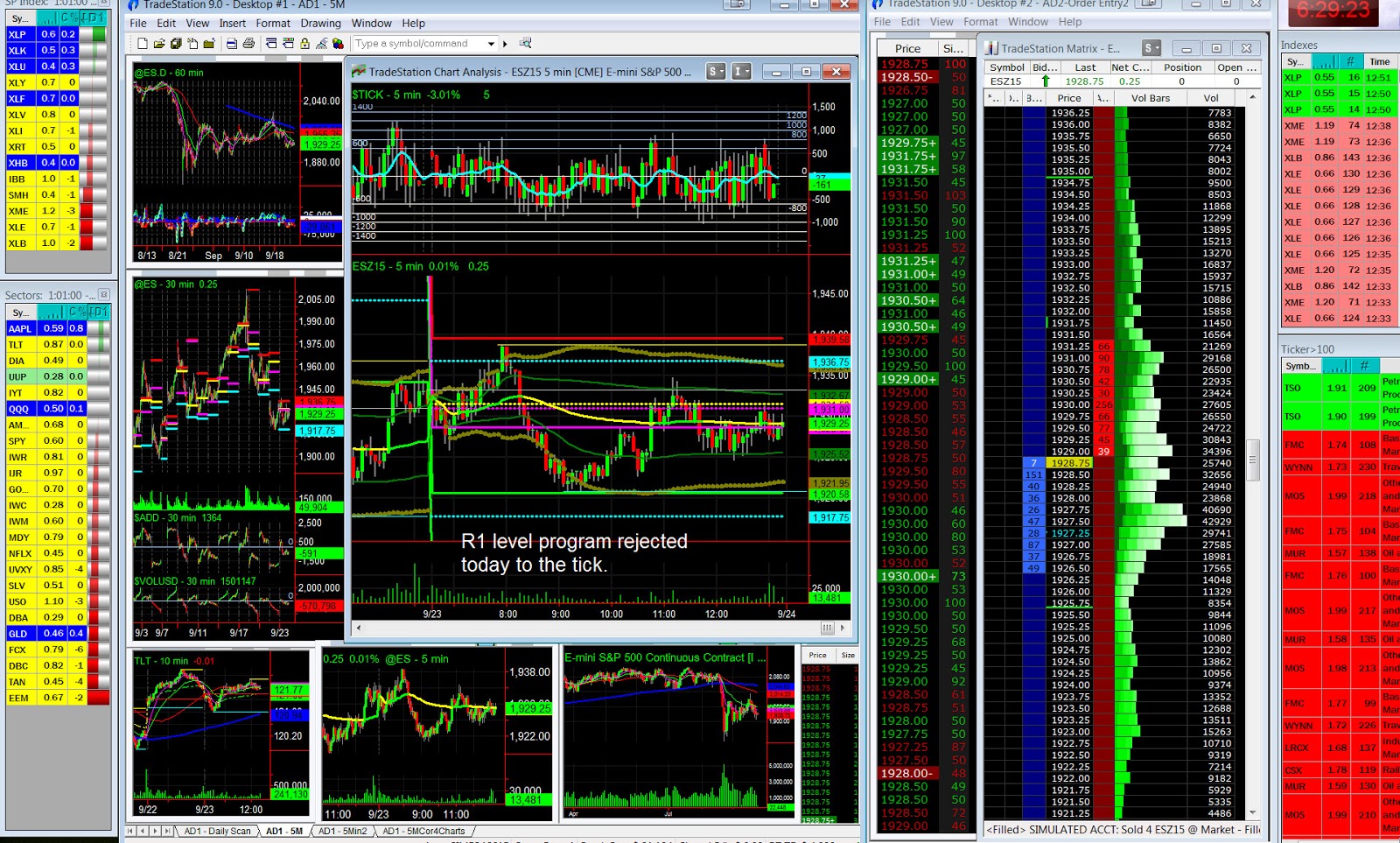Image resolution: width=1400 pixels, height=843 pixels.
Task: Open the I interval link dropdown on chart
Action: click(x=741, y=72)
